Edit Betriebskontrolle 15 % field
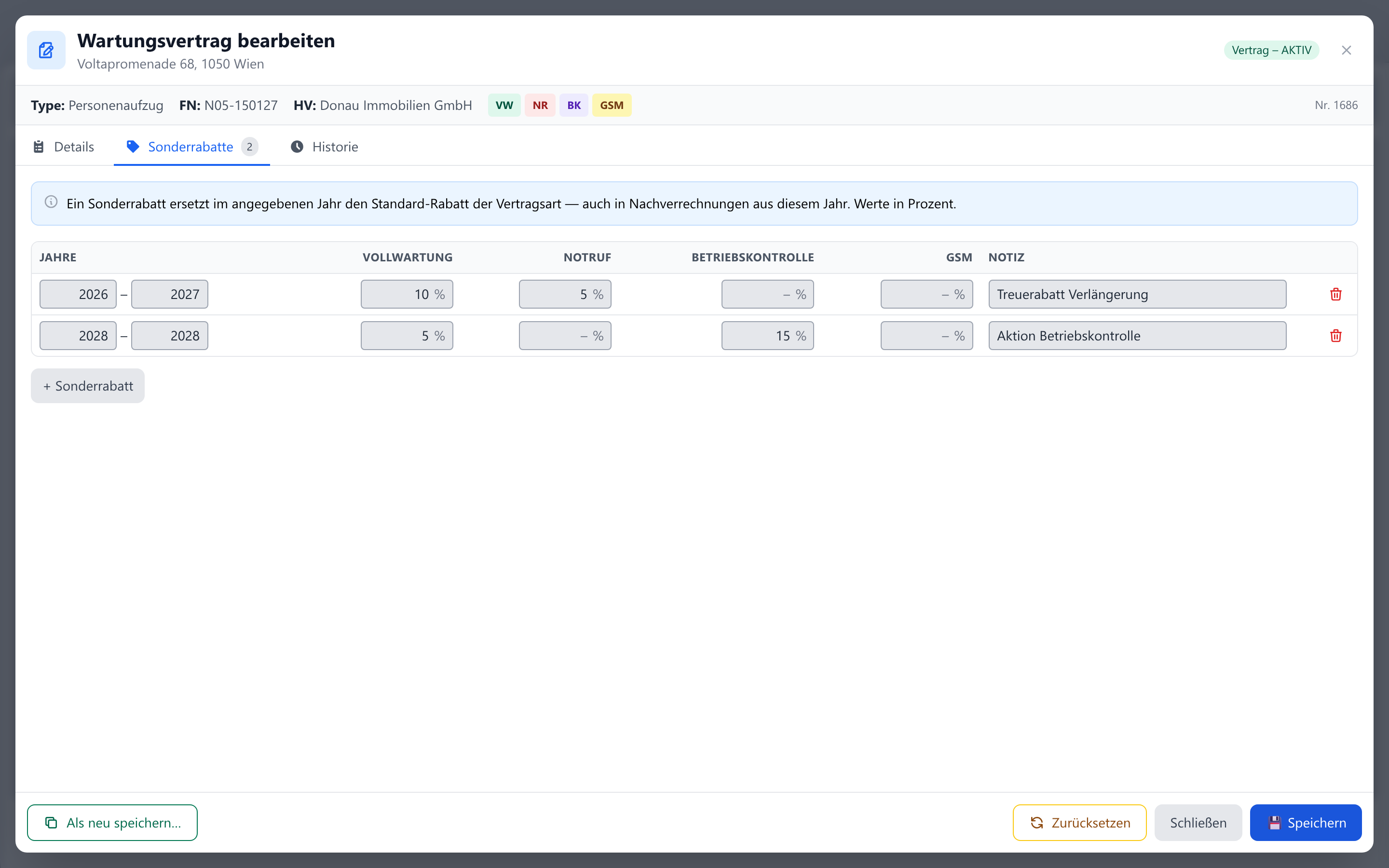 click(x=767, y=335)
